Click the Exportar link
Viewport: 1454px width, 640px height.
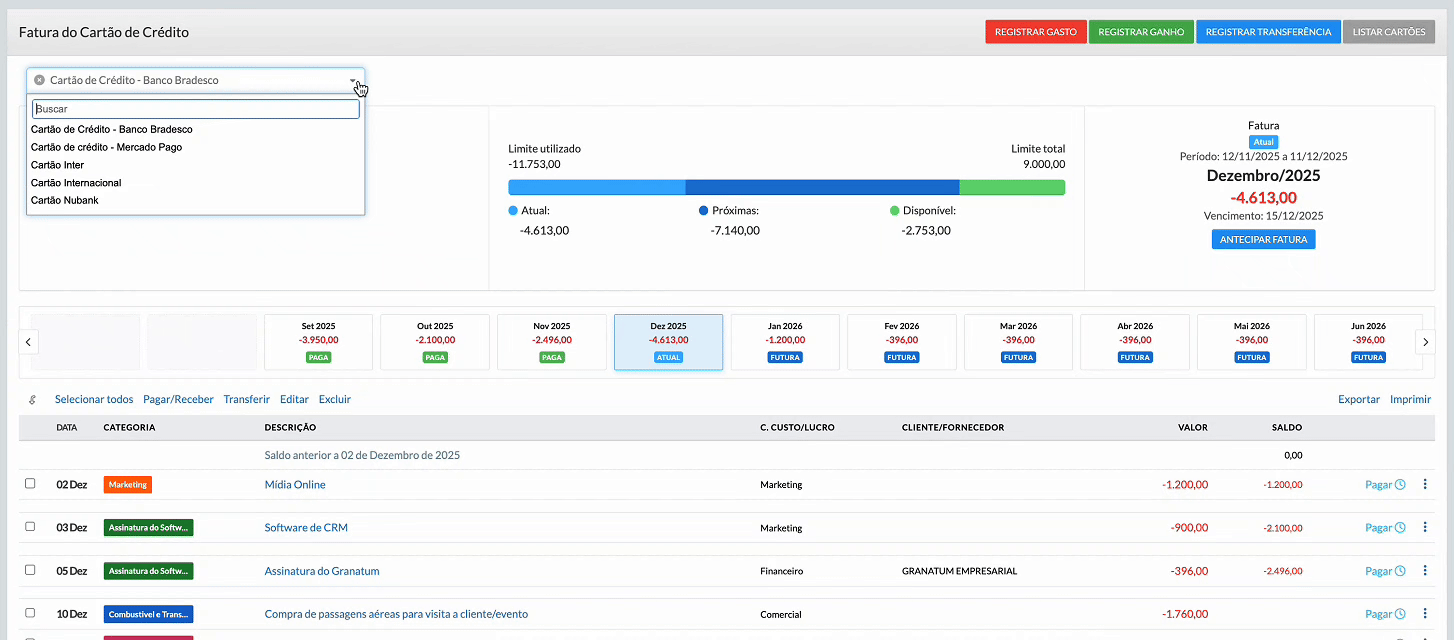pos(1359,399)
